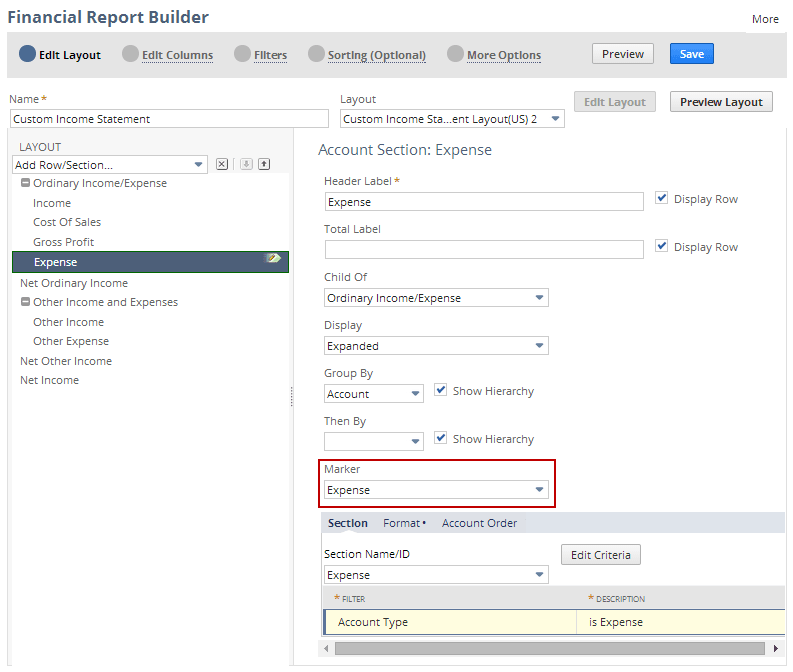This screenshot has height=672, width=793.
Task: Select the Expense row in layout tree
Action: (x=150, y=262)
